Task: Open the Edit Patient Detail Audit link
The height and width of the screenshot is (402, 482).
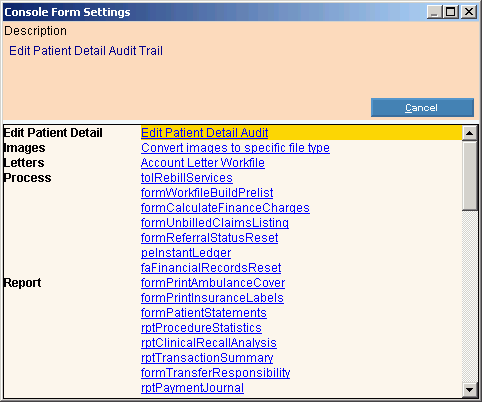Action: [x=204, y=133]
